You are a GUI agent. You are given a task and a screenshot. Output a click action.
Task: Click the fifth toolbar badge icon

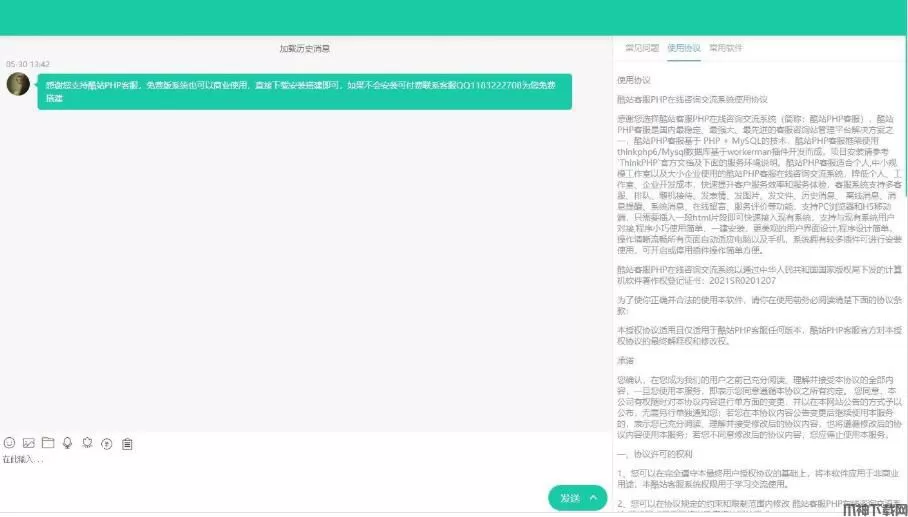coord(87,443)
